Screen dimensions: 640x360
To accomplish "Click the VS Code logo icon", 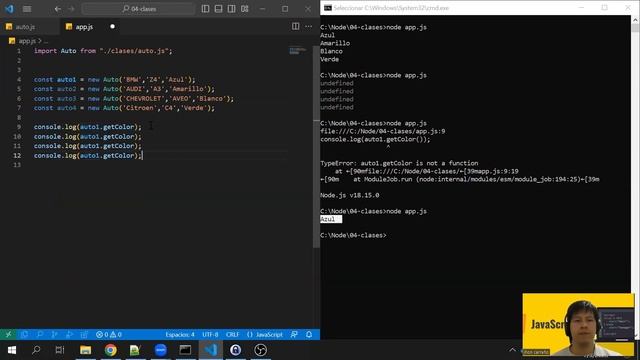I will point(9,9).
